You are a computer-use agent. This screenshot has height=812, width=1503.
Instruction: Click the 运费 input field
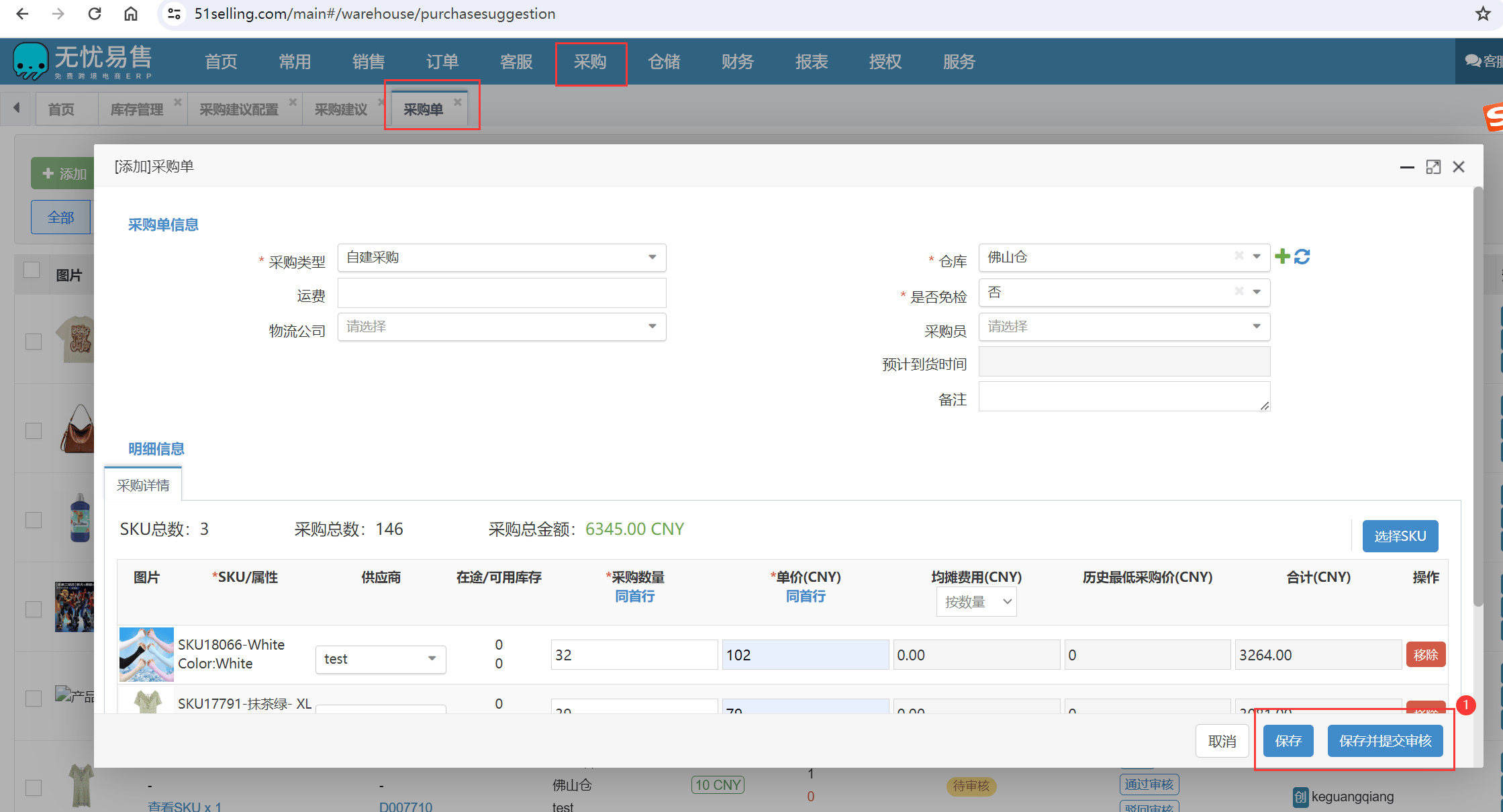[501, 293]
